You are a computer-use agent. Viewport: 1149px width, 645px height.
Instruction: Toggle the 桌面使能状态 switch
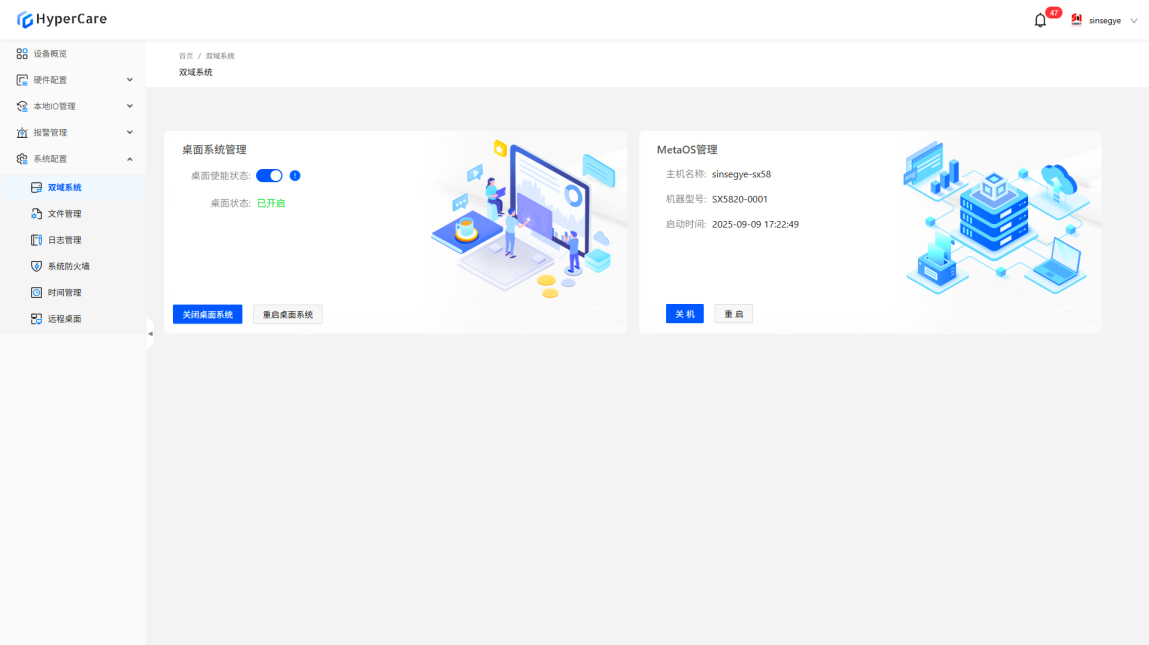point(269,176)
